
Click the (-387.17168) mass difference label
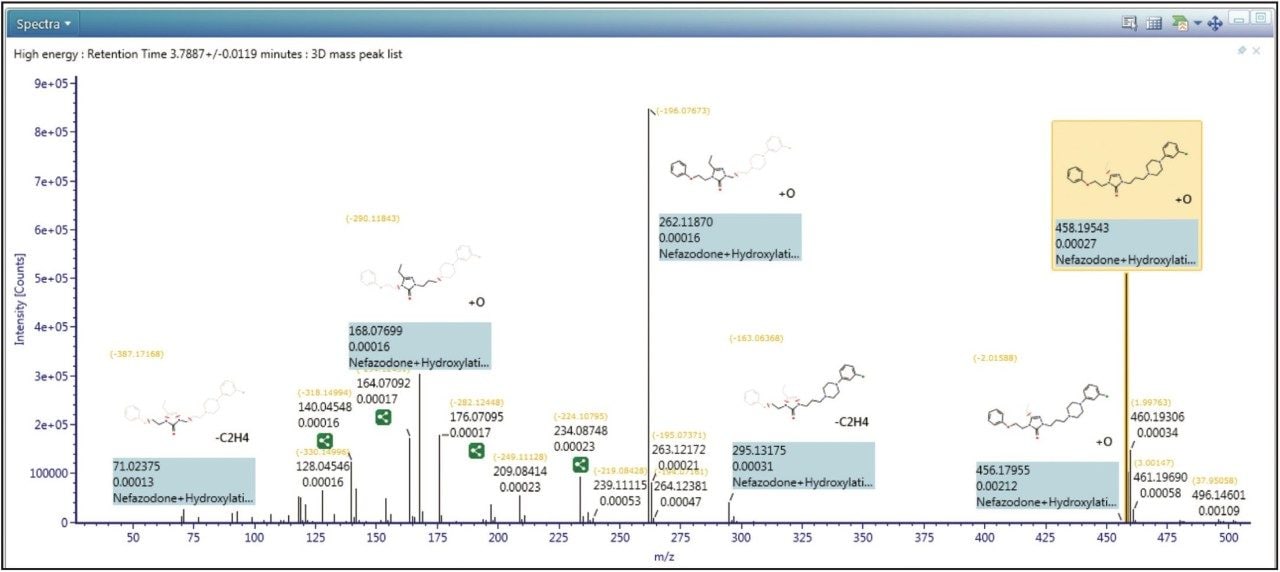[x=136, y=354]
